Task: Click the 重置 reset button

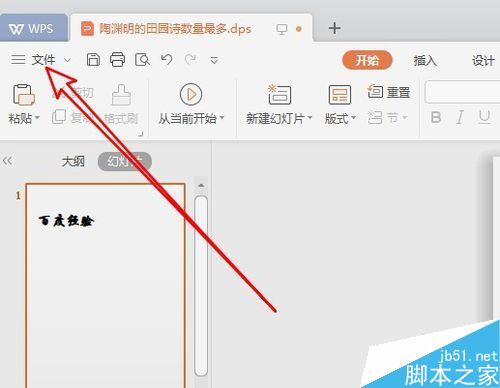Action: 389,92
